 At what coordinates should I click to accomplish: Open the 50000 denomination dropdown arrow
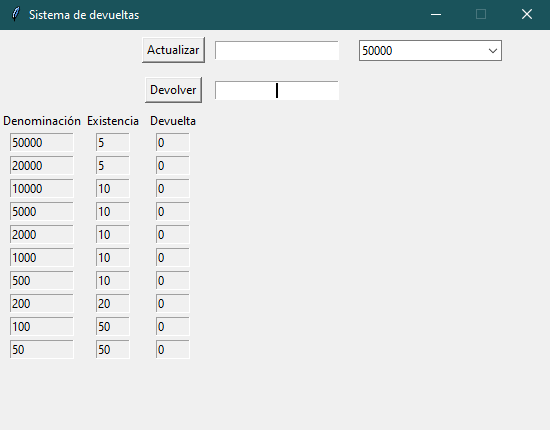pos(492,51)
